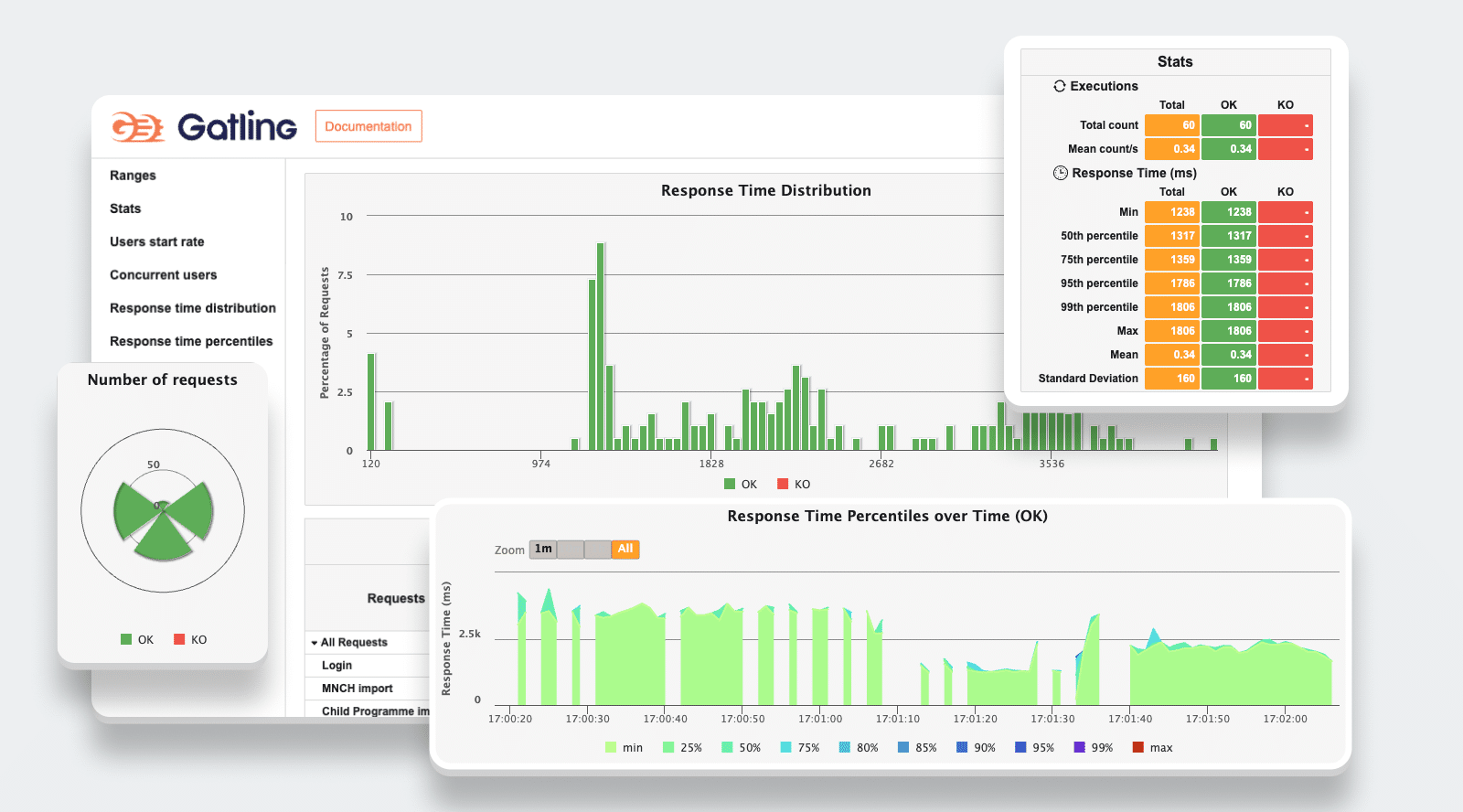
Task: Select the All zoom button
Action: pyautogui.click(x=625, y=550)
